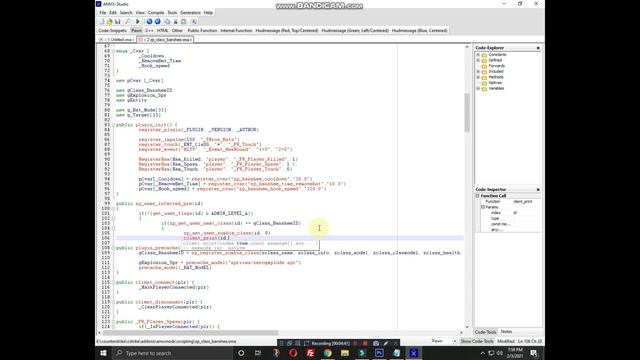640x360 pixels.
Task: Click the second blue globe toolbar icon
Action: click(157, 22)
